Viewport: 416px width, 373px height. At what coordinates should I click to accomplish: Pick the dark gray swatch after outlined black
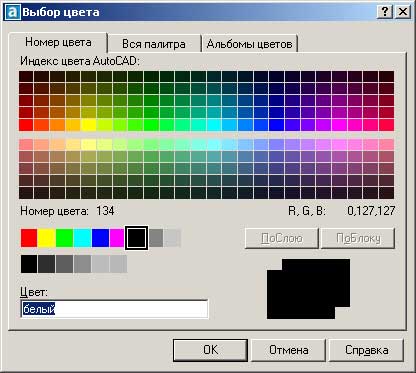pyautogui.click(x=156, y=238)
